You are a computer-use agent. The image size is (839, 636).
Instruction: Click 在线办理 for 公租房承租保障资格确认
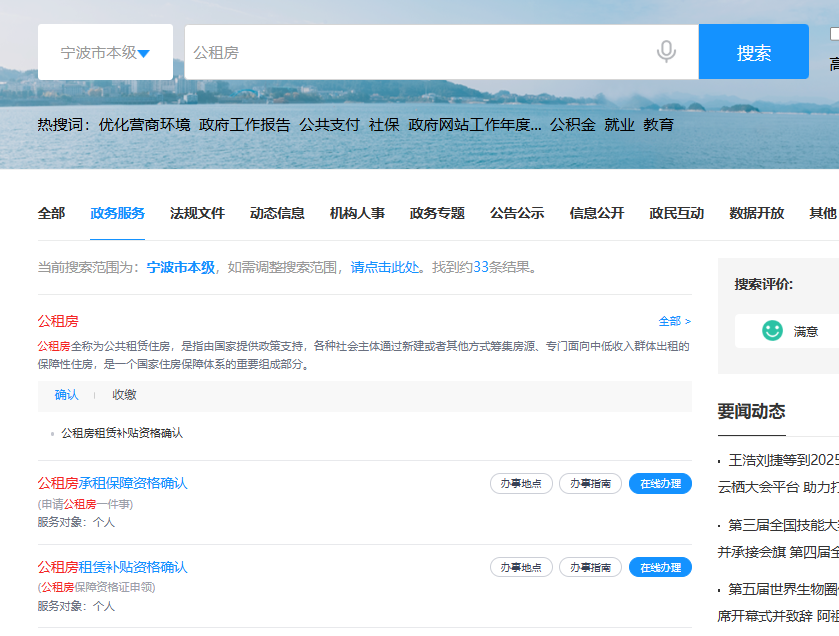pos(659,483)
